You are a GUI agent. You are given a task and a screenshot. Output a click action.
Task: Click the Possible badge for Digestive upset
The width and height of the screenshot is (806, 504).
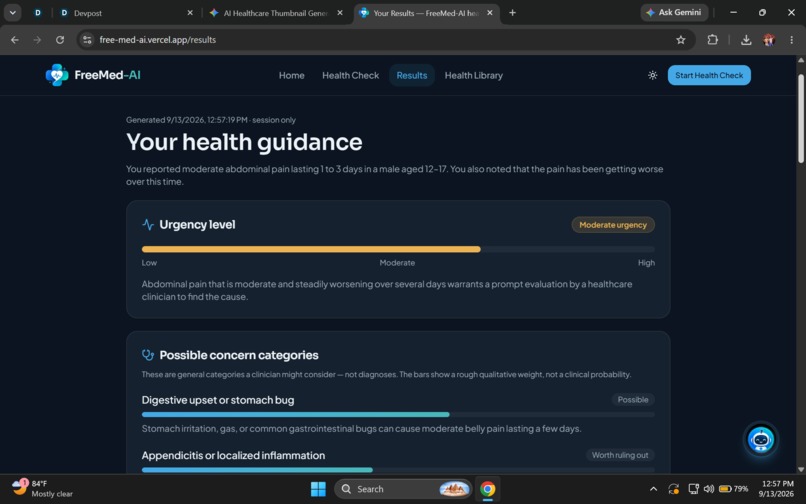pyautogui.click(x=633, y=400)
